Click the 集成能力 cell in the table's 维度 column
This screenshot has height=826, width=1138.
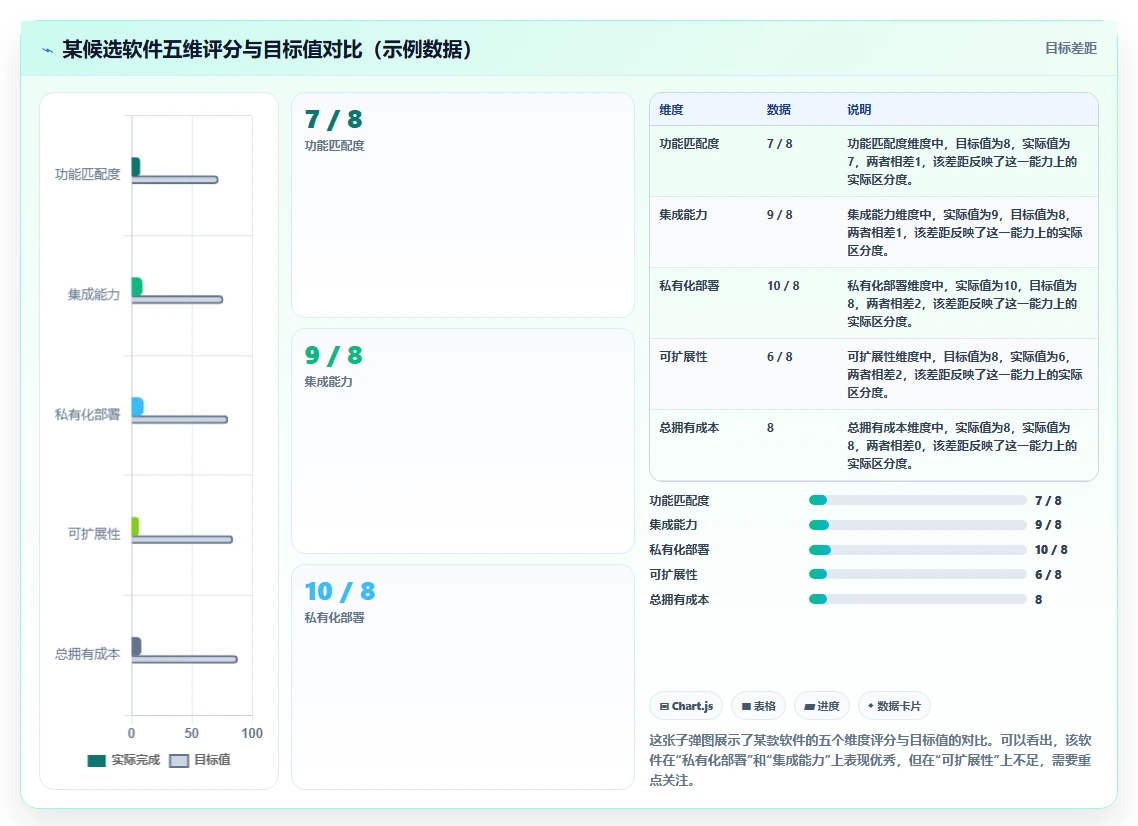point(683,215)
